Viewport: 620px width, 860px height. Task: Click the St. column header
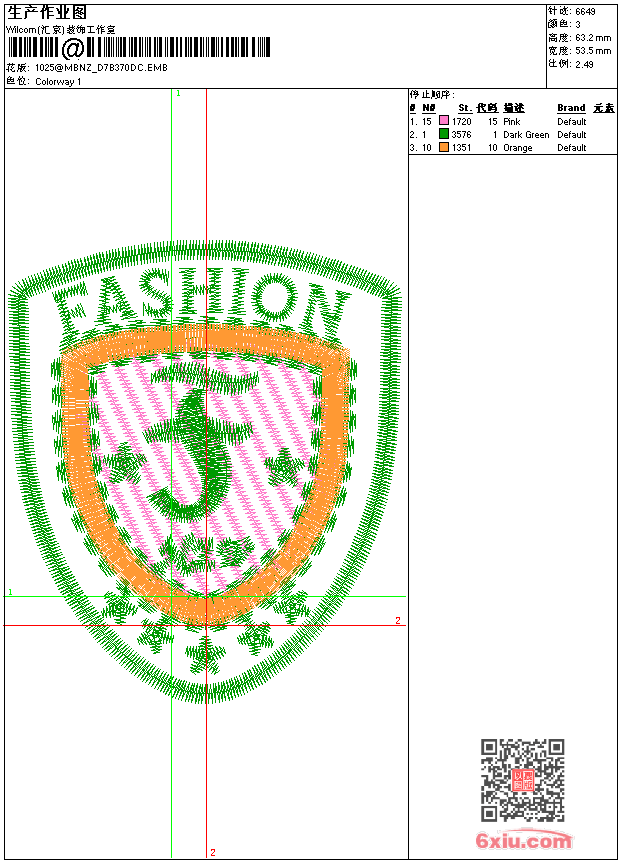pos(464,108)
